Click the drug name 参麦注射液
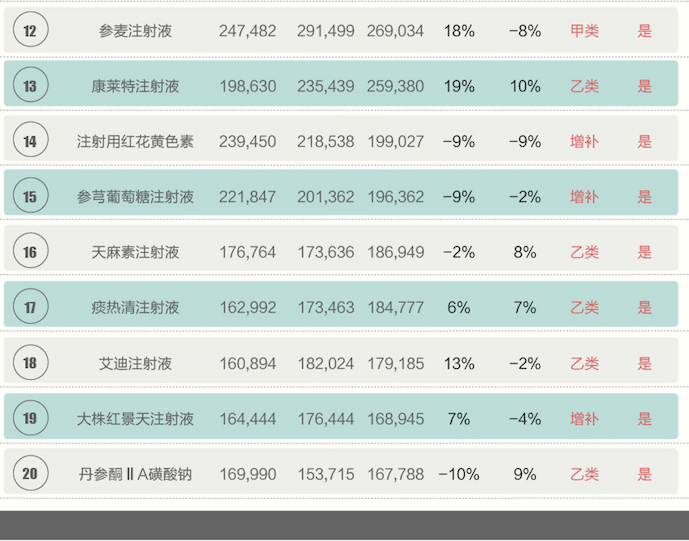Viewport: 689px width, 541px height. tap(135, 31)
